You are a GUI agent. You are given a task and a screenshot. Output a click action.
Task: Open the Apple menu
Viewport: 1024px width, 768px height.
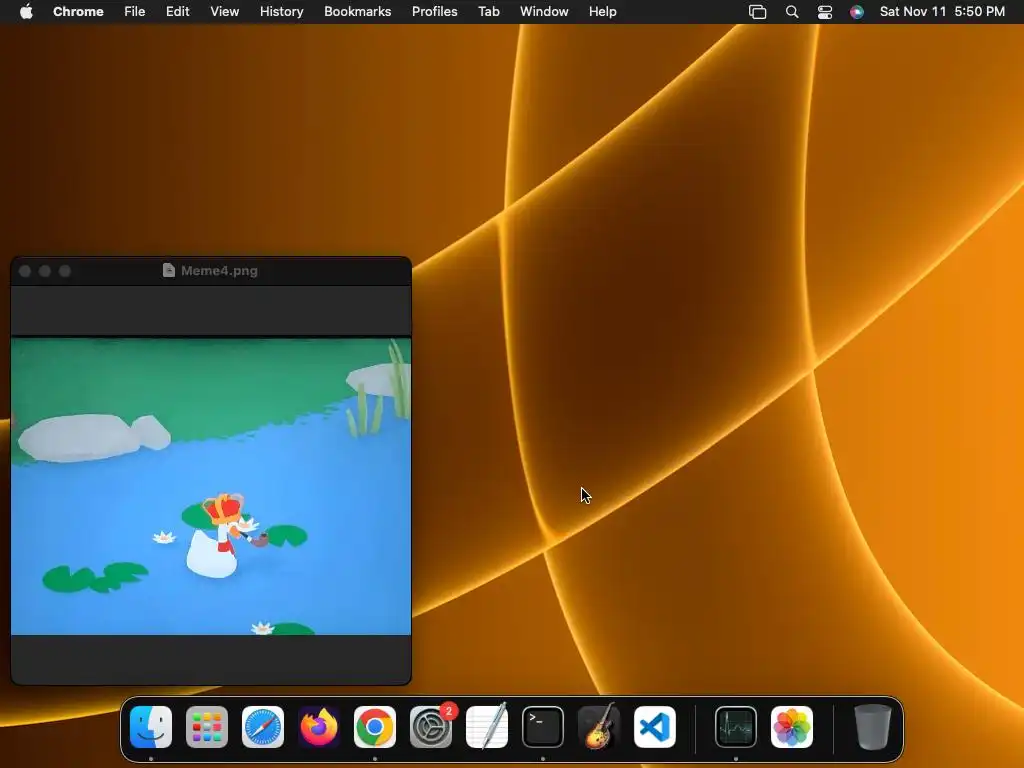[x=26, y=12]
